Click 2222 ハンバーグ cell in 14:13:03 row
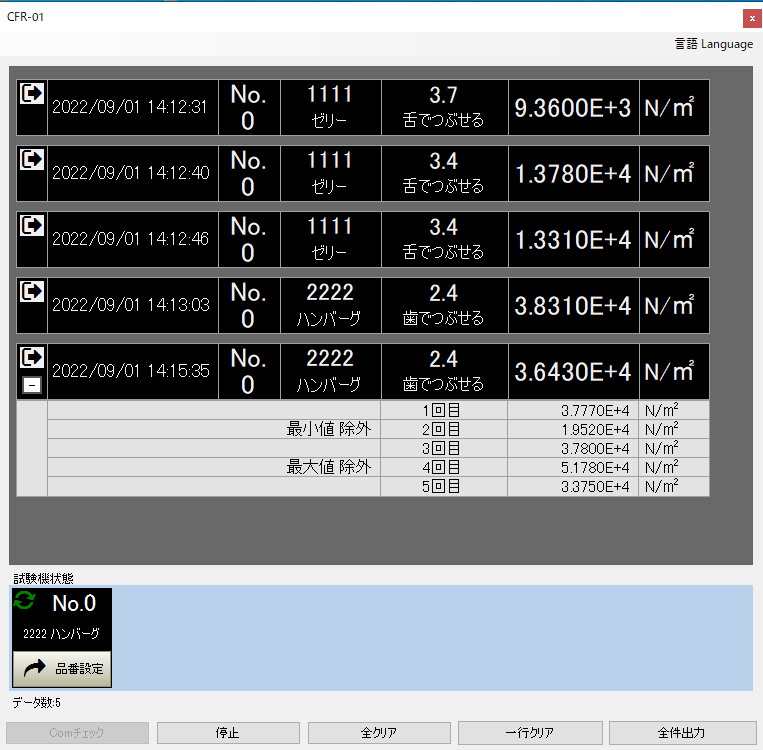763x750 pixels. pyautogui.click(x=330, y=306)
